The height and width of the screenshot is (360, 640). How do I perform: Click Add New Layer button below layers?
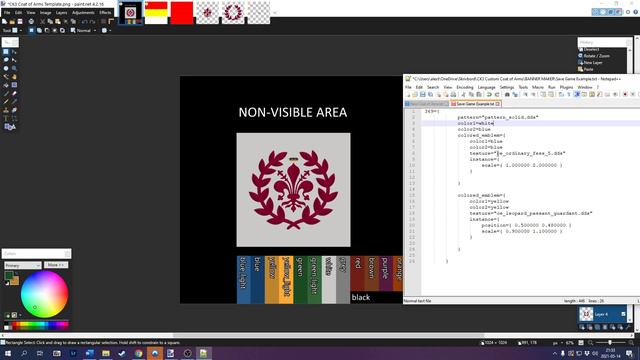[x=582, y=327]
